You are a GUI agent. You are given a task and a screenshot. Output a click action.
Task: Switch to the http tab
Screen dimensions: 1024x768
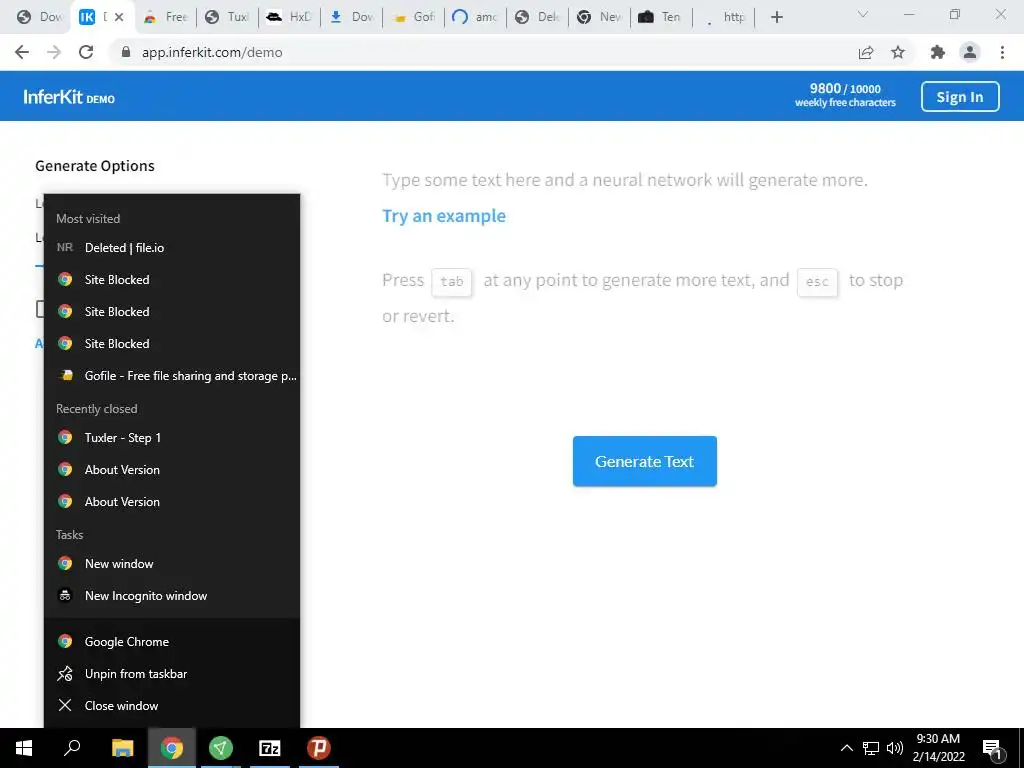pyautogui.click(x=724, y=18)
